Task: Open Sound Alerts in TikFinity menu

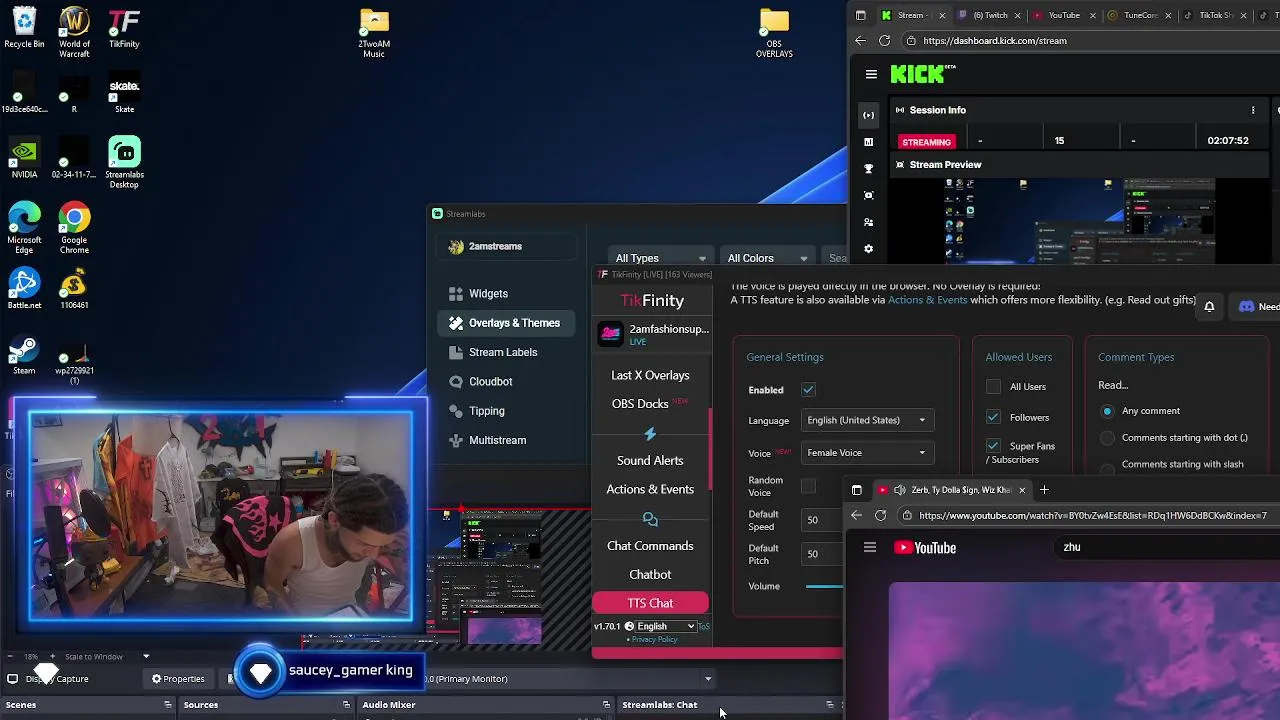Action: (x=650, y=461)
